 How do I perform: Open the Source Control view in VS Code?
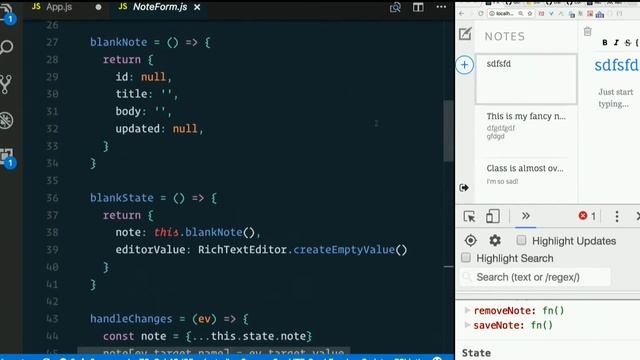[6, 84]
